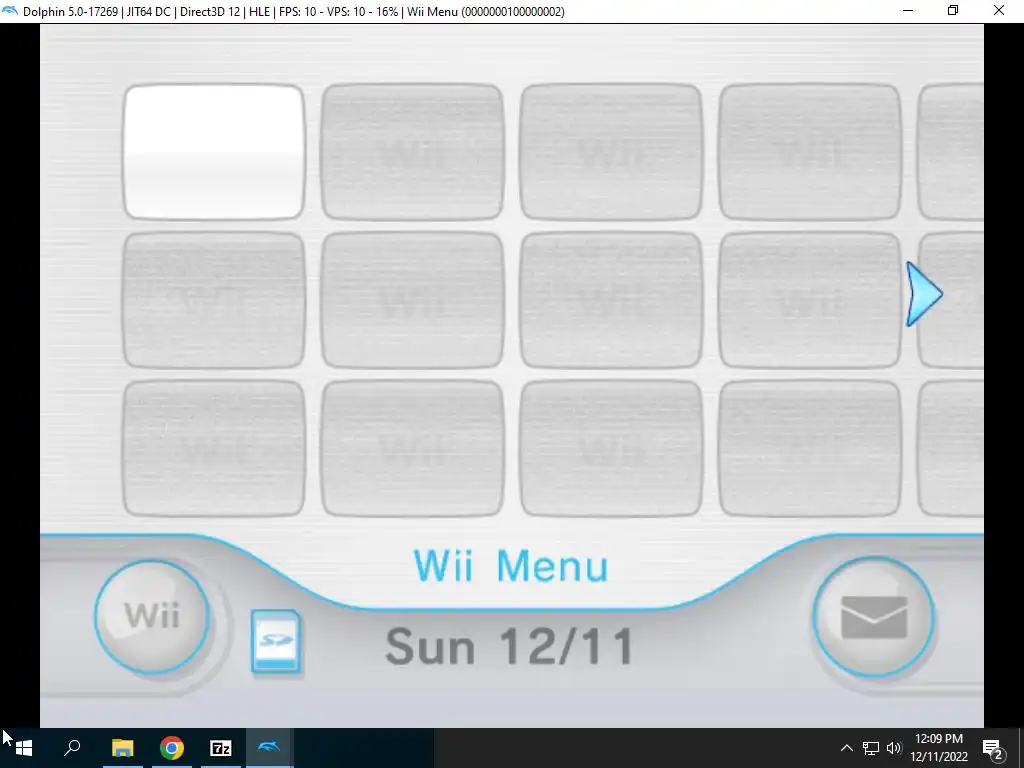
Task: Open 7-Zip from the taskbar
Action: [221, 748]
